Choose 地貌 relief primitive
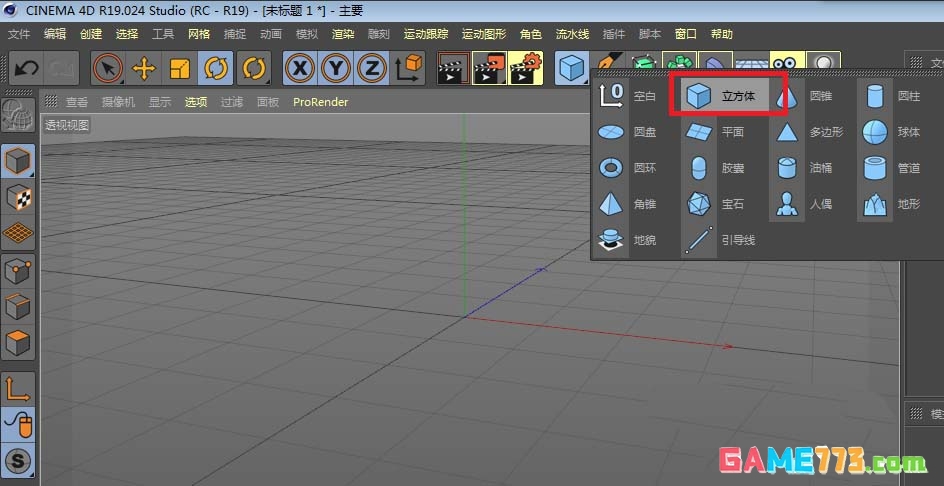The height and width of the screenshot is (486, 944). point(627,240)
